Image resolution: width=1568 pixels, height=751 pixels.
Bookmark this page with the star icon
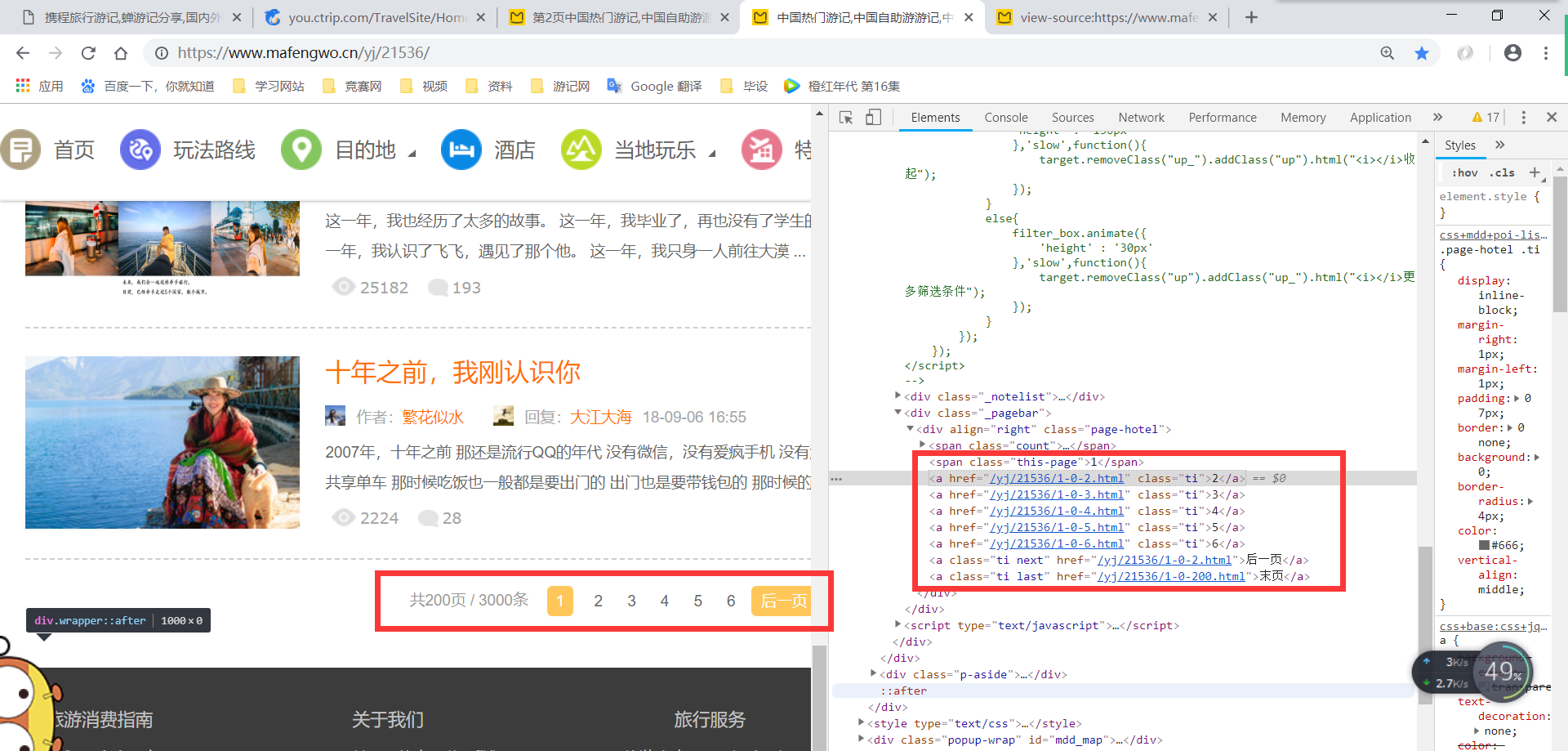(1422, 53)
